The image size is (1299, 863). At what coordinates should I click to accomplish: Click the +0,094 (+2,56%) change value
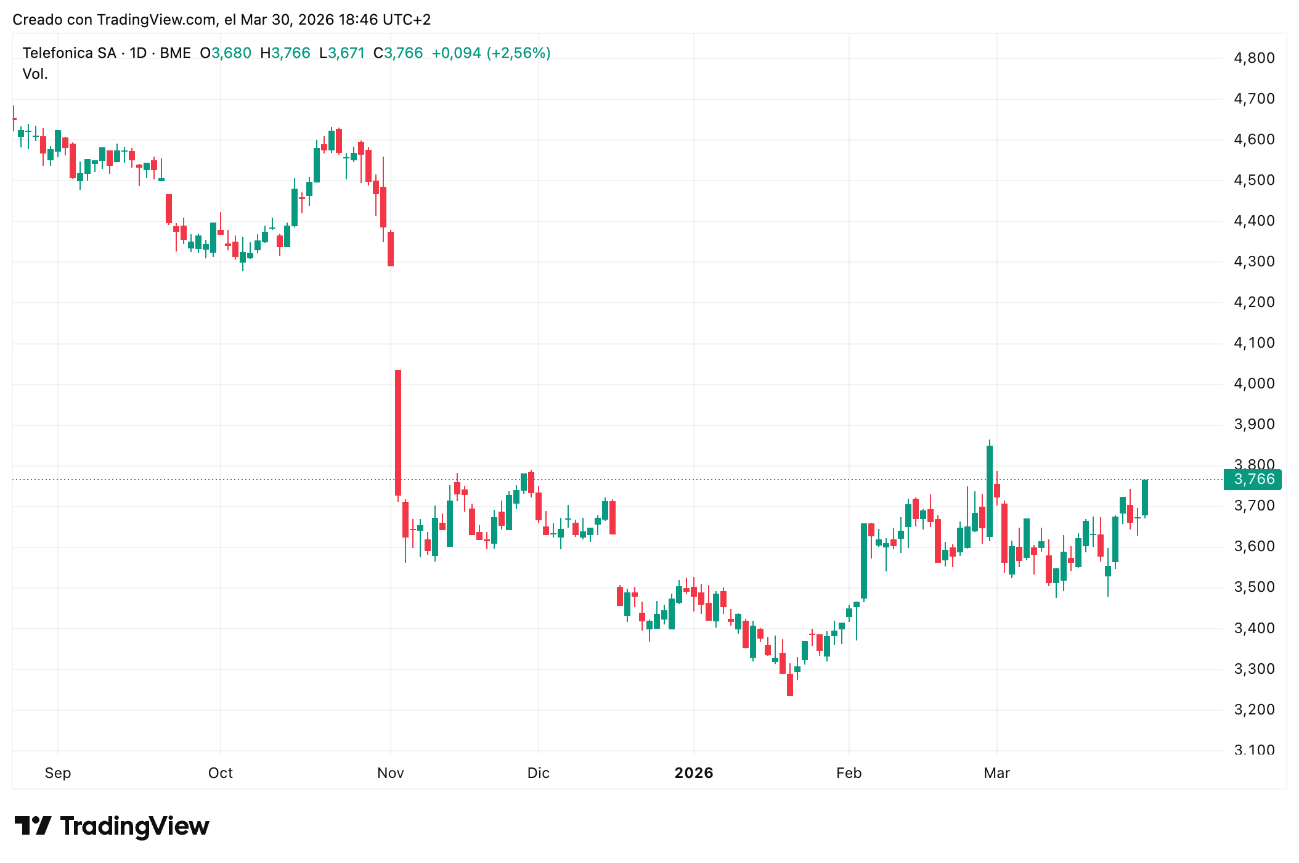[491, 53]
